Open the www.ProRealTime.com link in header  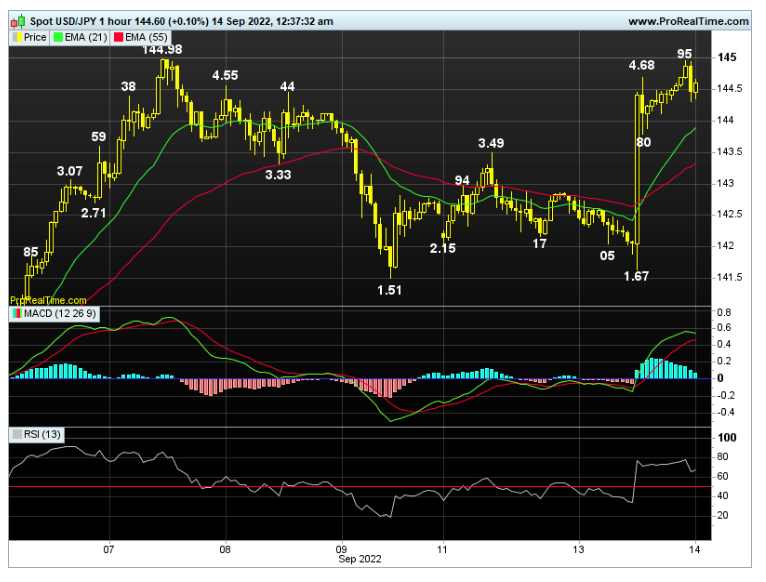688,22
